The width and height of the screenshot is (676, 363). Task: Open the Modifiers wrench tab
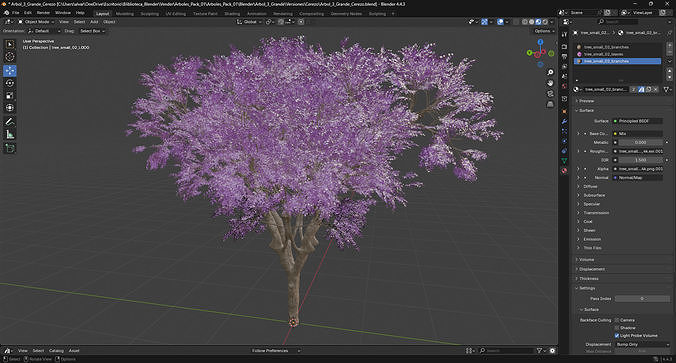(564, 122)
